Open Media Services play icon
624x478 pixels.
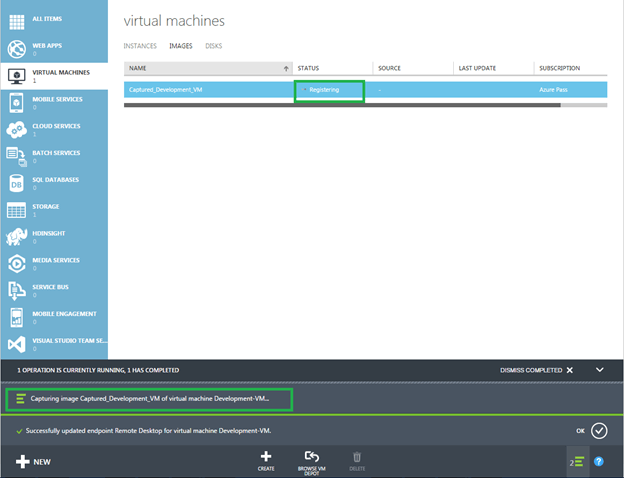coord(17,264)
